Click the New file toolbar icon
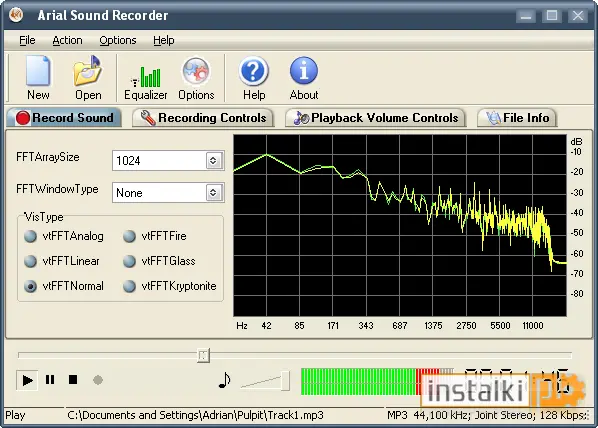The width and height of the screenshot is (598, 428). pos(38,71)
